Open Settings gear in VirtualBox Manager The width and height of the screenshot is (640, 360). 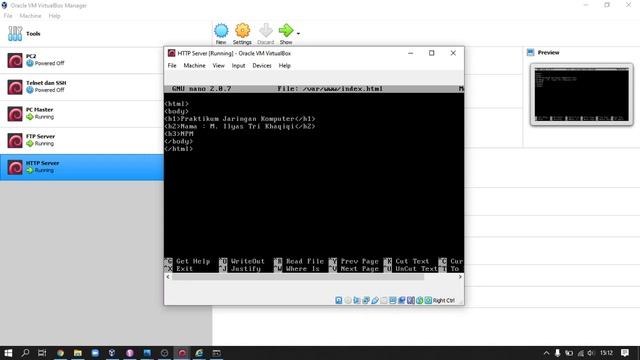point(242,31)
